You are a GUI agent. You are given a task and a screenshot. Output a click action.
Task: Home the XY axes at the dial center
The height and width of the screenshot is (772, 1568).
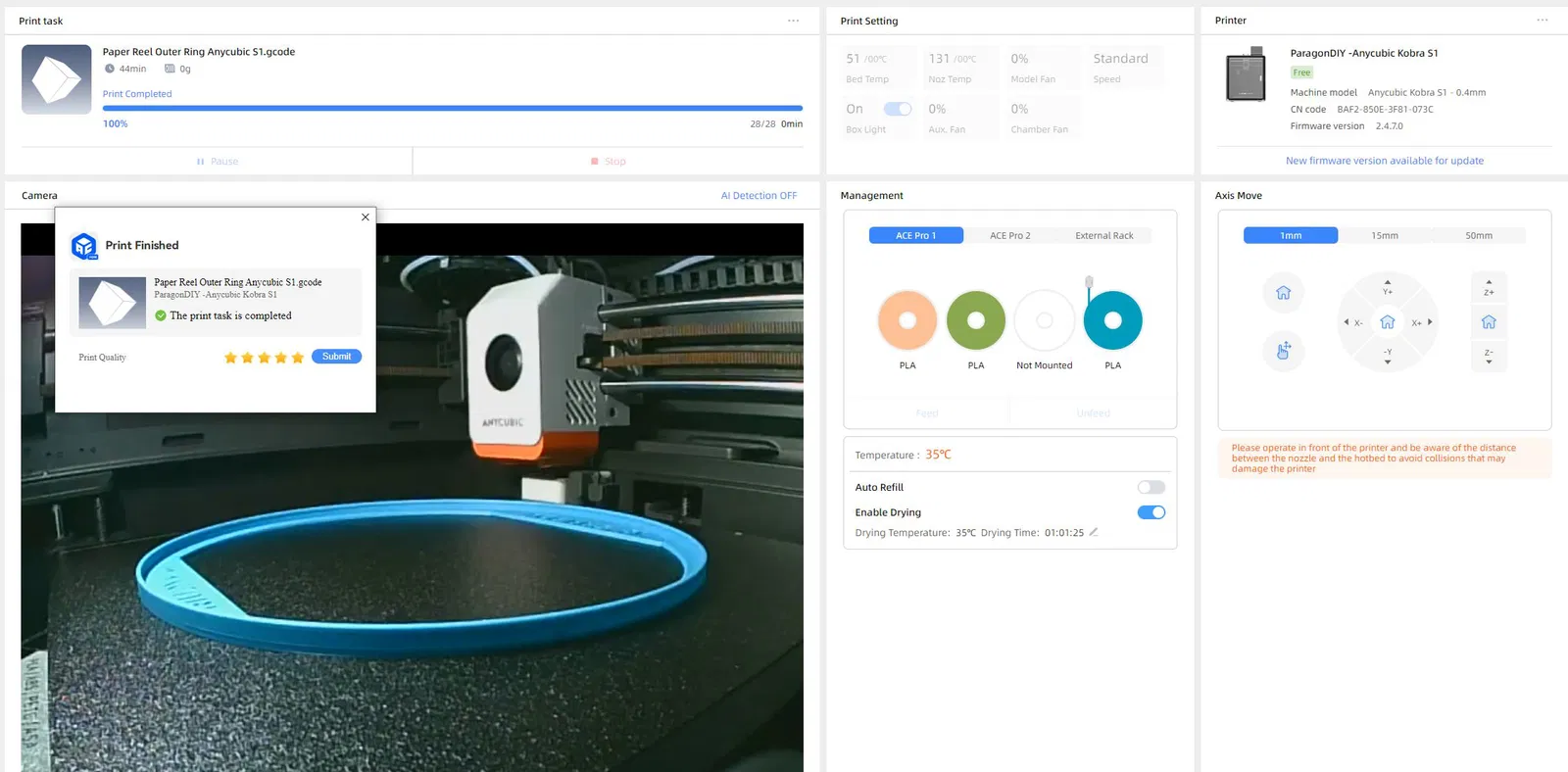pos(1388,321)
